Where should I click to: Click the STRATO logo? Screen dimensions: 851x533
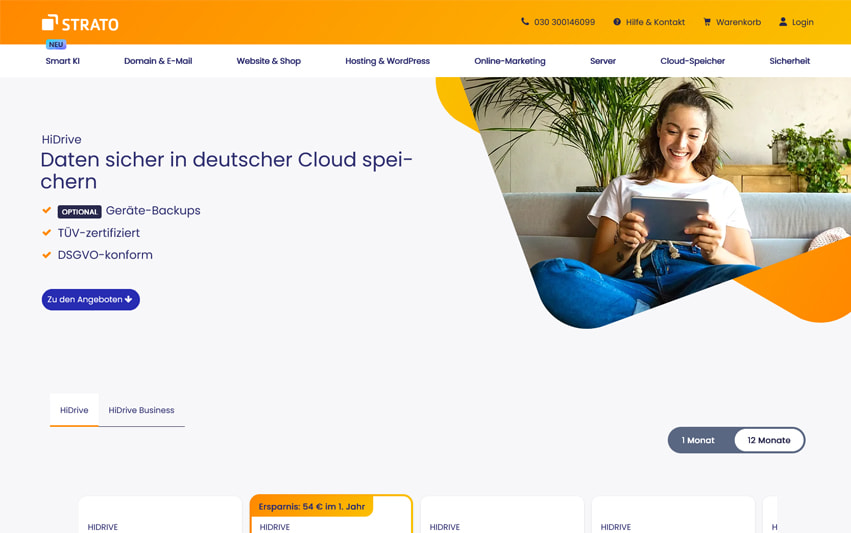(80, 23)
